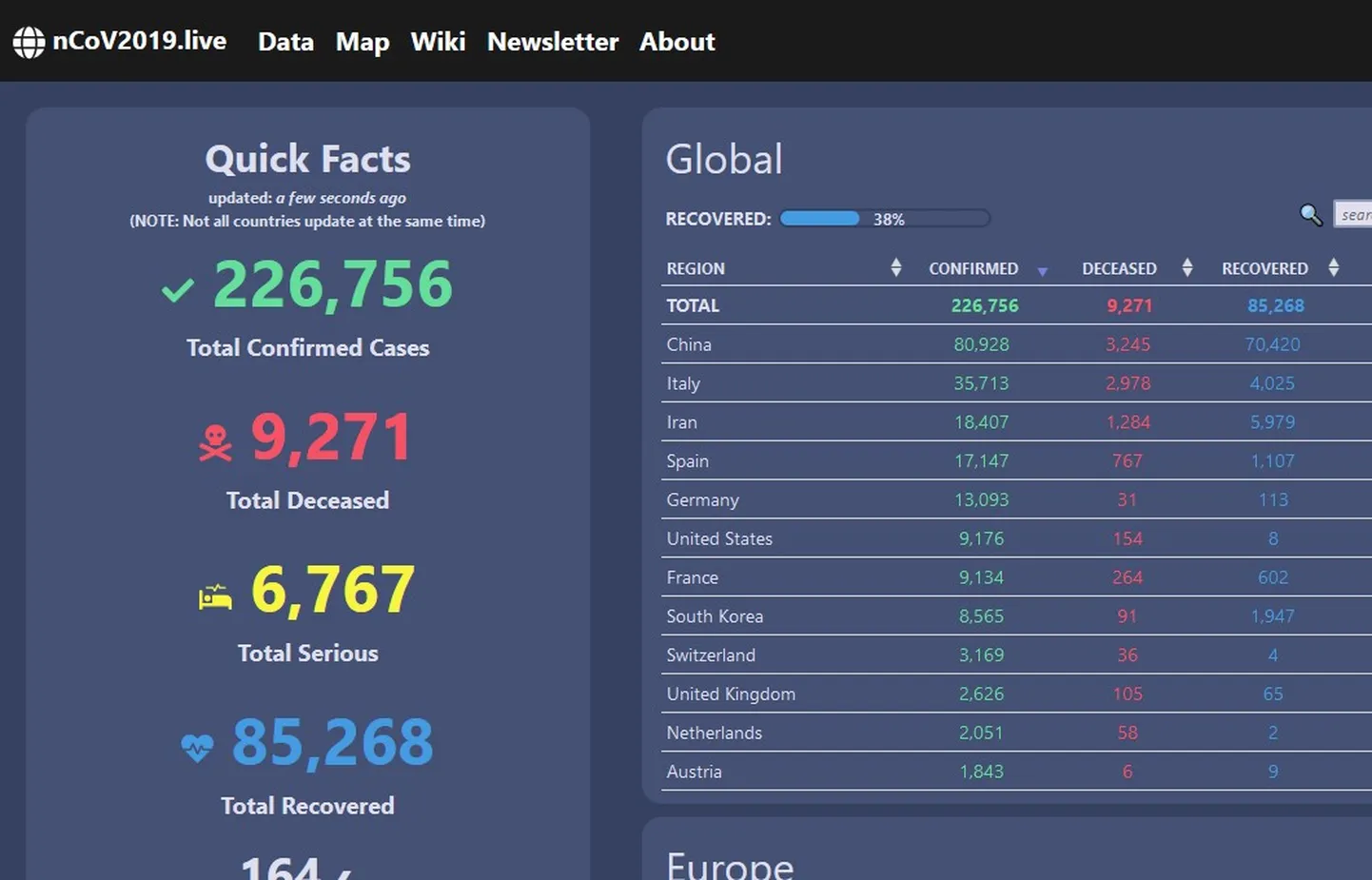Click the green checkmark confirmed icon
Screen dimensions: 1372x880
[x=178, y=289]
